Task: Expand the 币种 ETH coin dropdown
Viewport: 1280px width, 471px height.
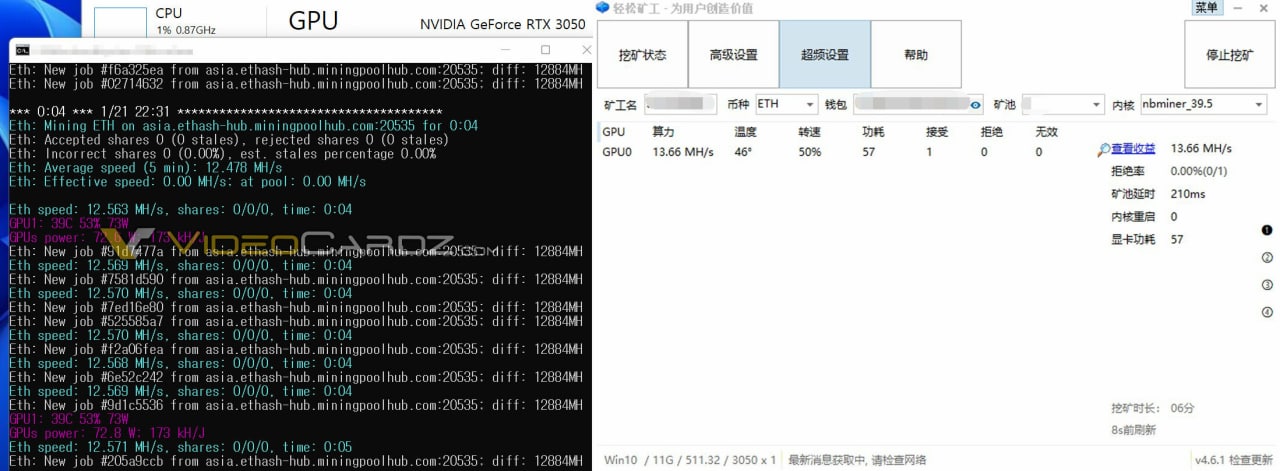Action: coord(786,104)
